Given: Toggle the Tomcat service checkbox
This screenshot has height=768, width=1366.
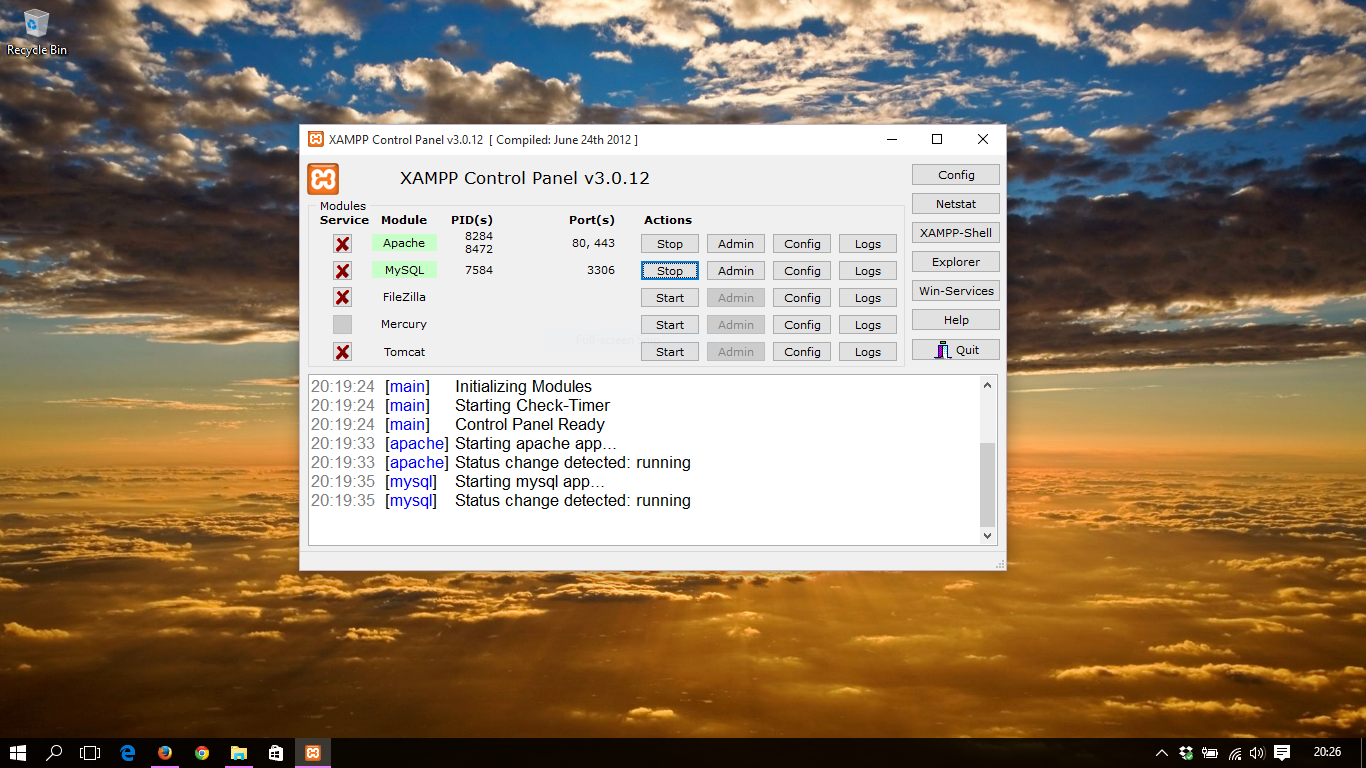Looking at the screenshot, I should point(342,352).
